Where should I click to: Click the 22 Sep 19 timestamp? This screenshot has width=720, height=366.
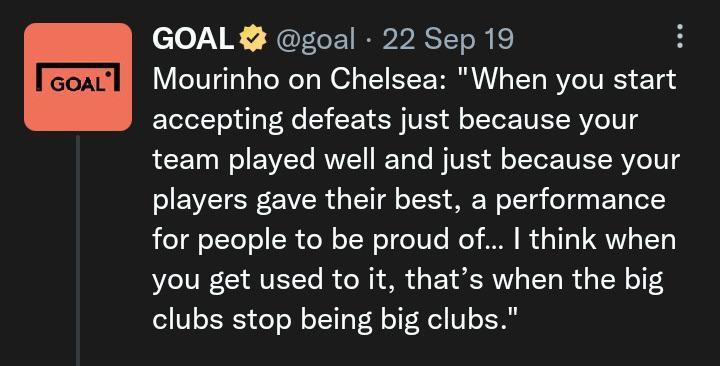coord(448,39)
